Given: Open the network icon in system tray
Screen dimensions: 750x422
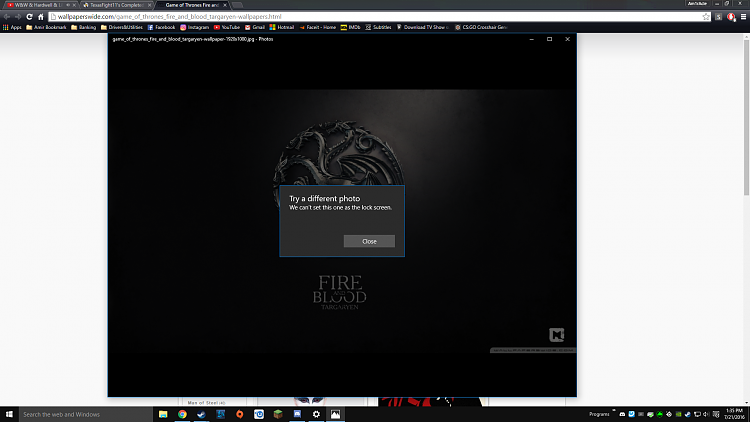Looking at the screenshot, I should coord(697,414).
